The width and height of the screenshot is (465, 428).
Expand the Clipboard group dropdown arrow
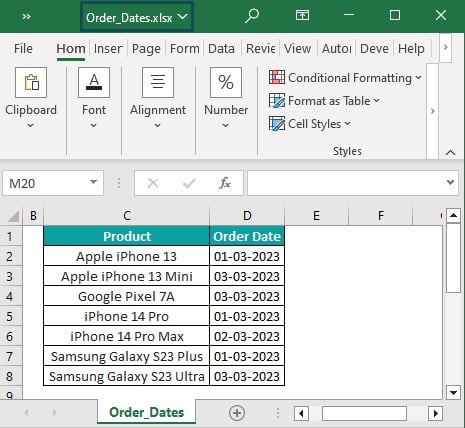[x=30, y=125]
